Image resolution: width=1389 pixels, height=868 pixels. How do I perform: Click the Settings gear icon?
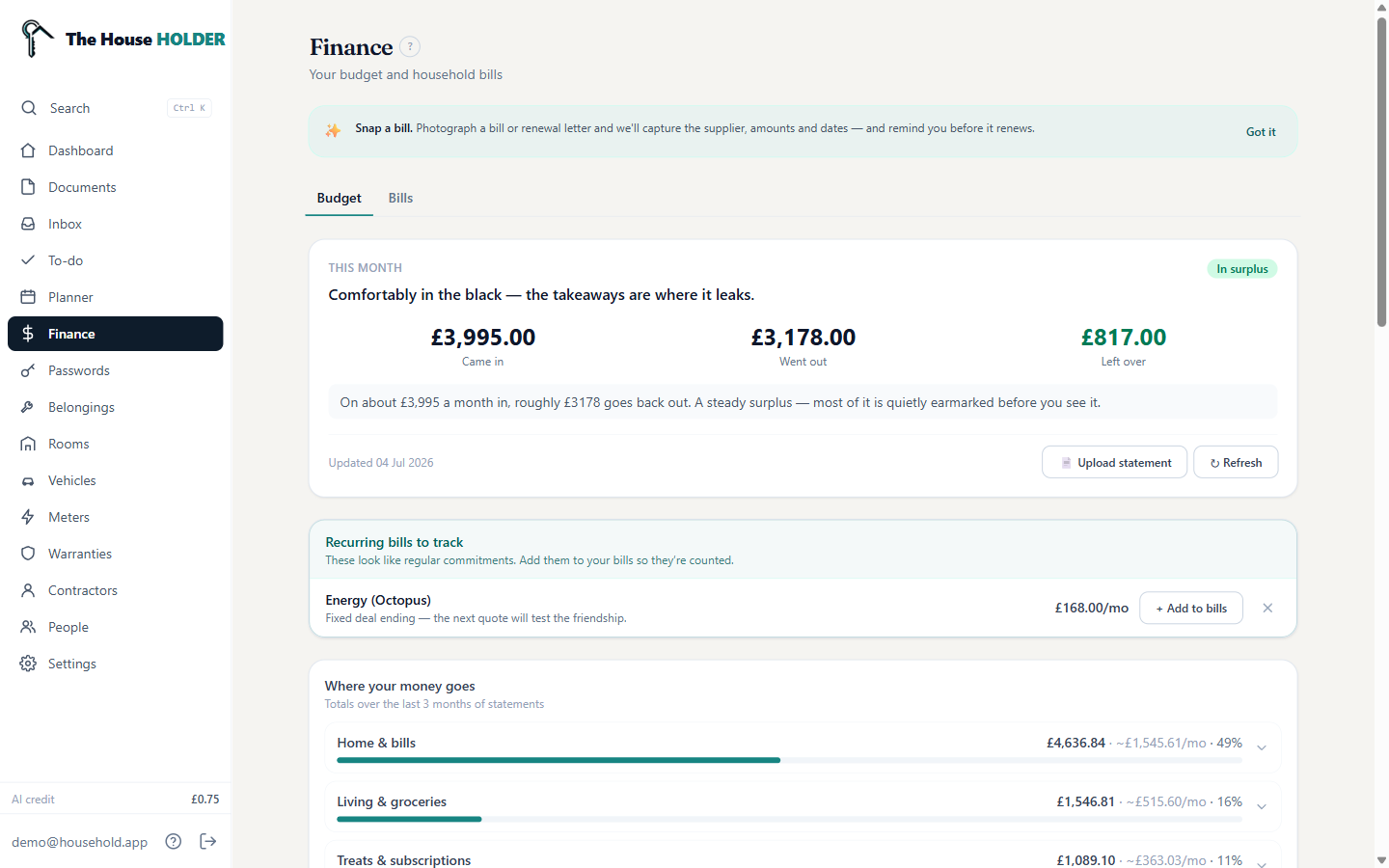point(28,664)
